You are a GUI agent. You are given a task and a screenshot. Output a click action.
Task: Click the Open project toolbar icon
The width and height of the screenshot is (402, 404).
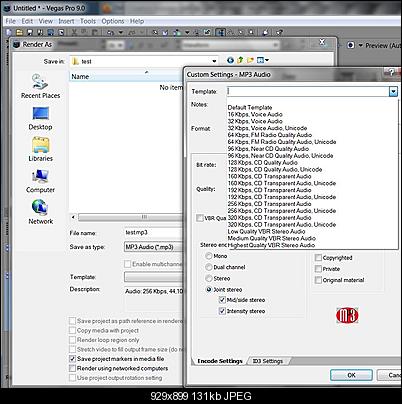[x=19, y=32]
